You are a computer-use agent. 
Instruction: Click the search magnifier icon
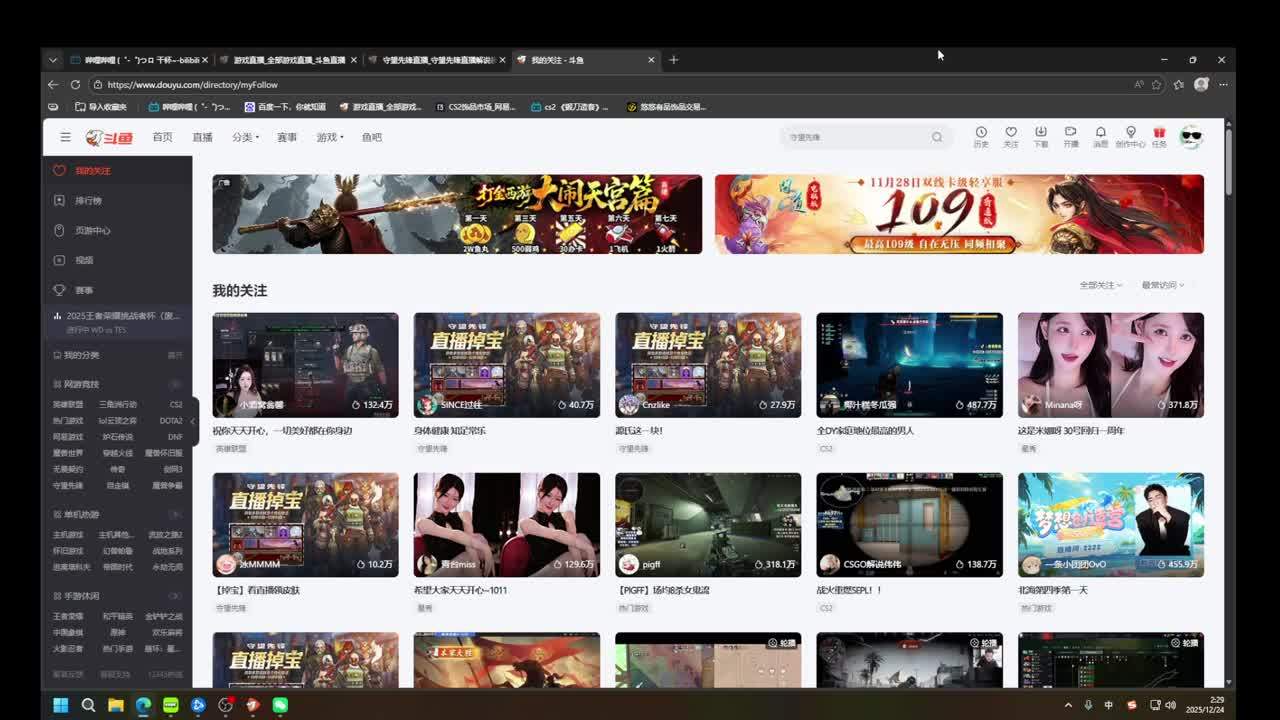937,137
